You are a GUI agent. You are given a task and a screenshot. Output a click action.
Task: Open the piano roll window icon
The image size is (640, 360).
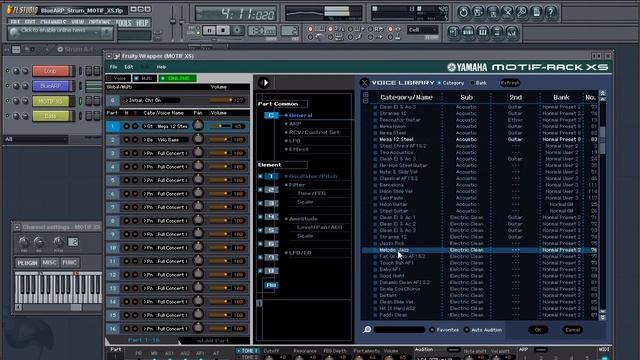point(482,32)
